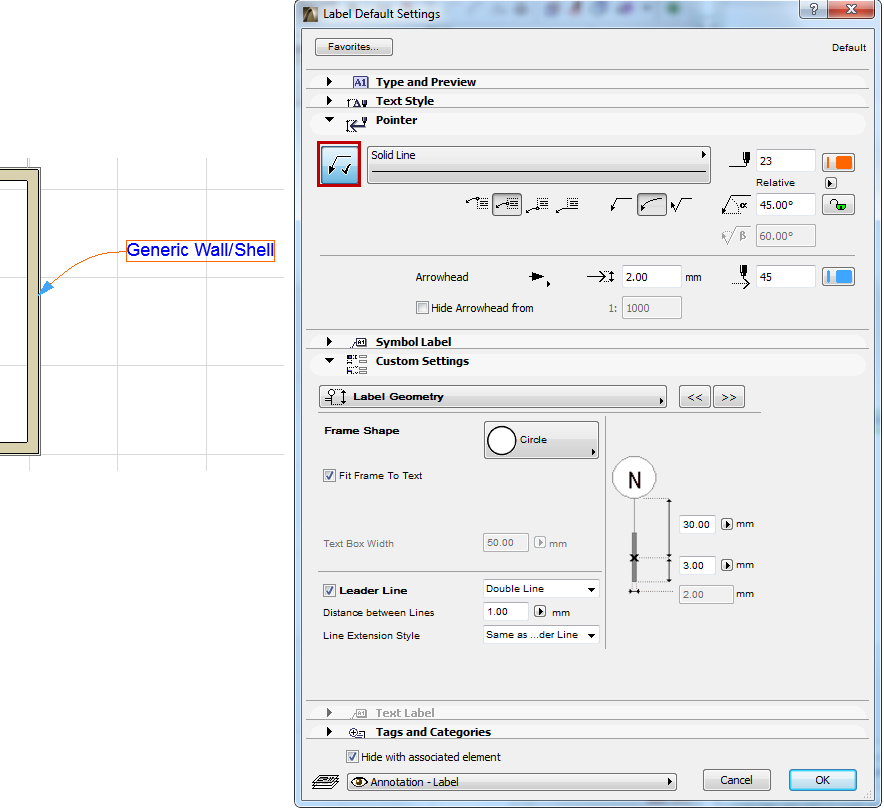Uncheck Hide with associated element

(x=352, y=757)
